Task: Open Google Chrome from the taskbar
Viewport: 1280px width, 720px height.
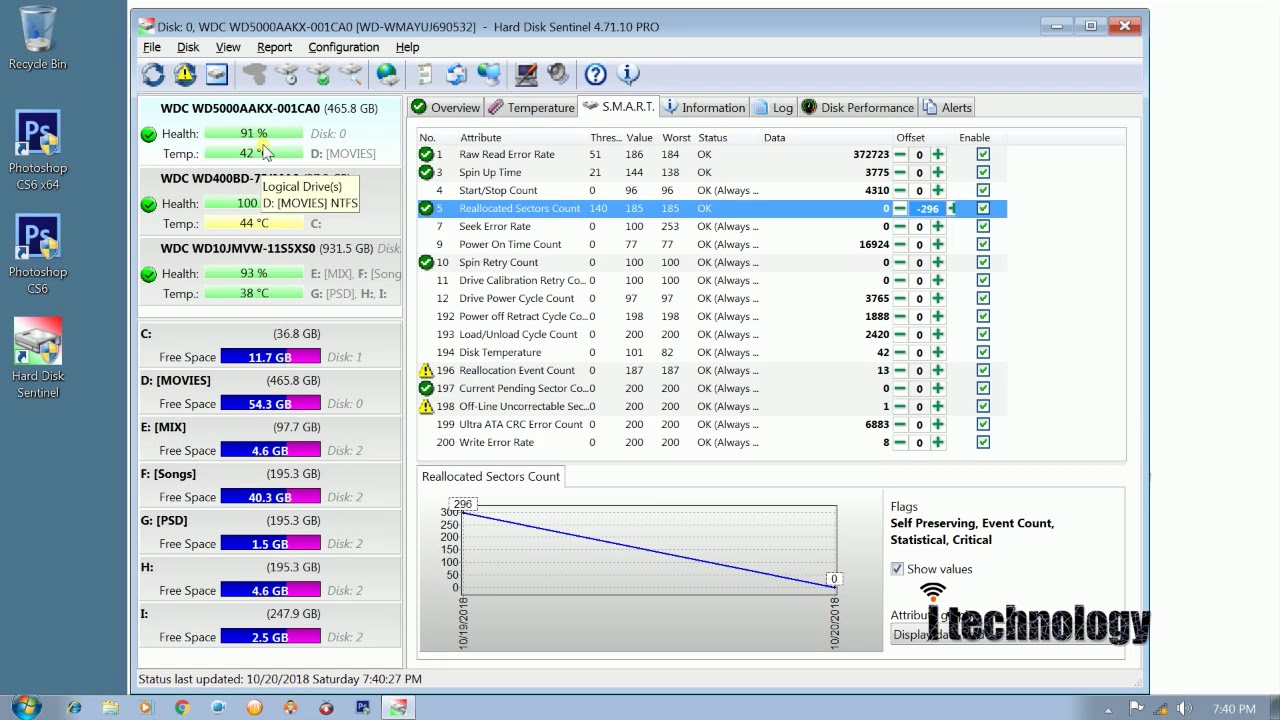Action: (x=182, y=708)
